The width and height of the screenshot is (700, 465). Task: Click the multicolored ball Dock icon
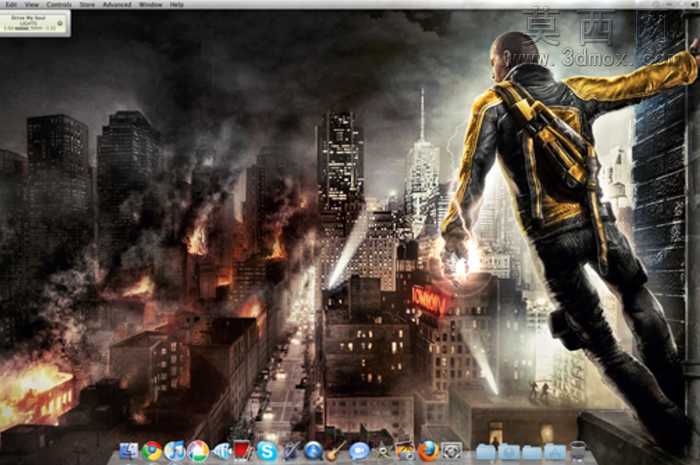point(198,451)
